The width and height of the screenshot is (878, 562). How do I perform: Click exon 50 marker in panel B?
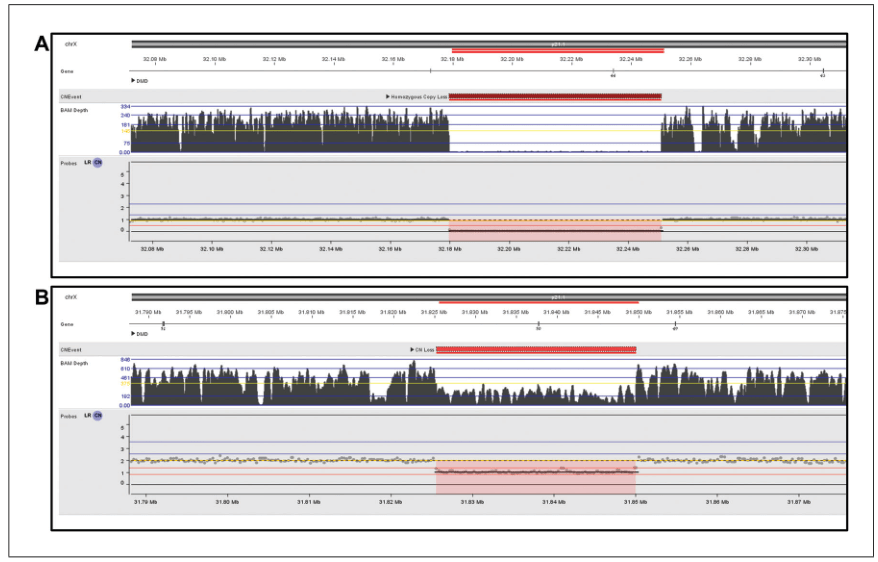tap(538, 326)
